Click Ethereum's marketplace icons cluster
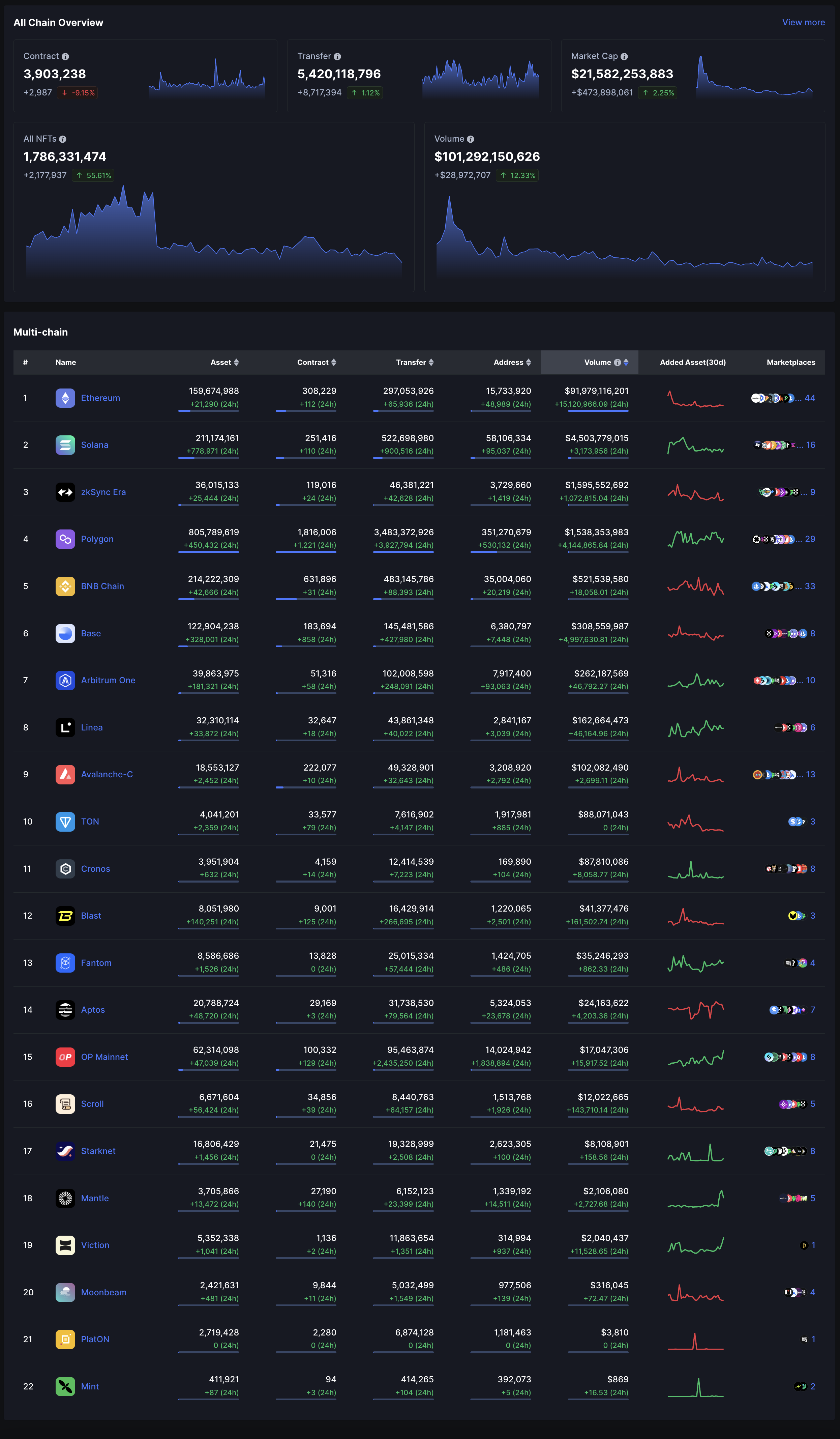This screenshot has width=840, height=1439. [772, 398]
